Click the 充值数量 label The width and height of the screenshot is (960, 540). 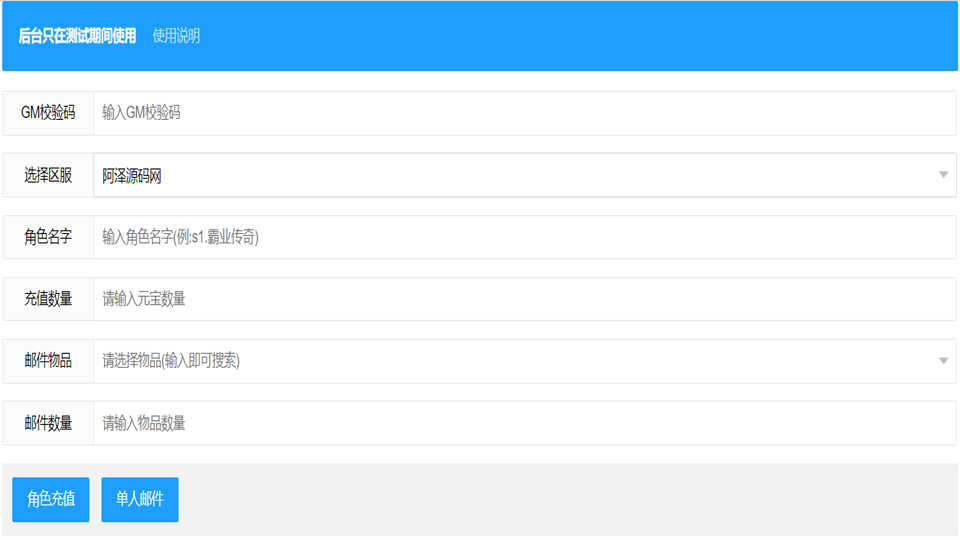pyautogui.click(x=48, y=299)
